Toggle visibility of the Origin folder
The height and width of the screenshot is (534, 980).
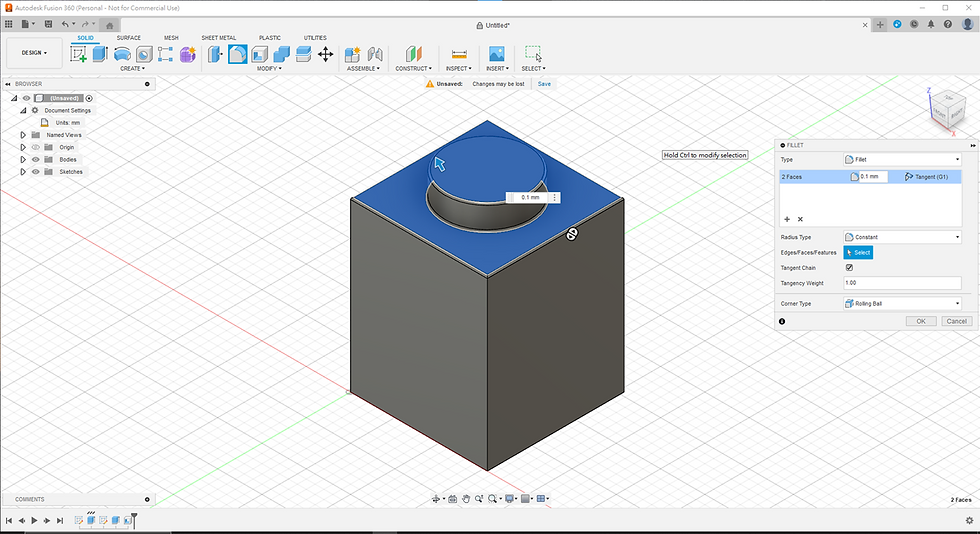(36, 148)
